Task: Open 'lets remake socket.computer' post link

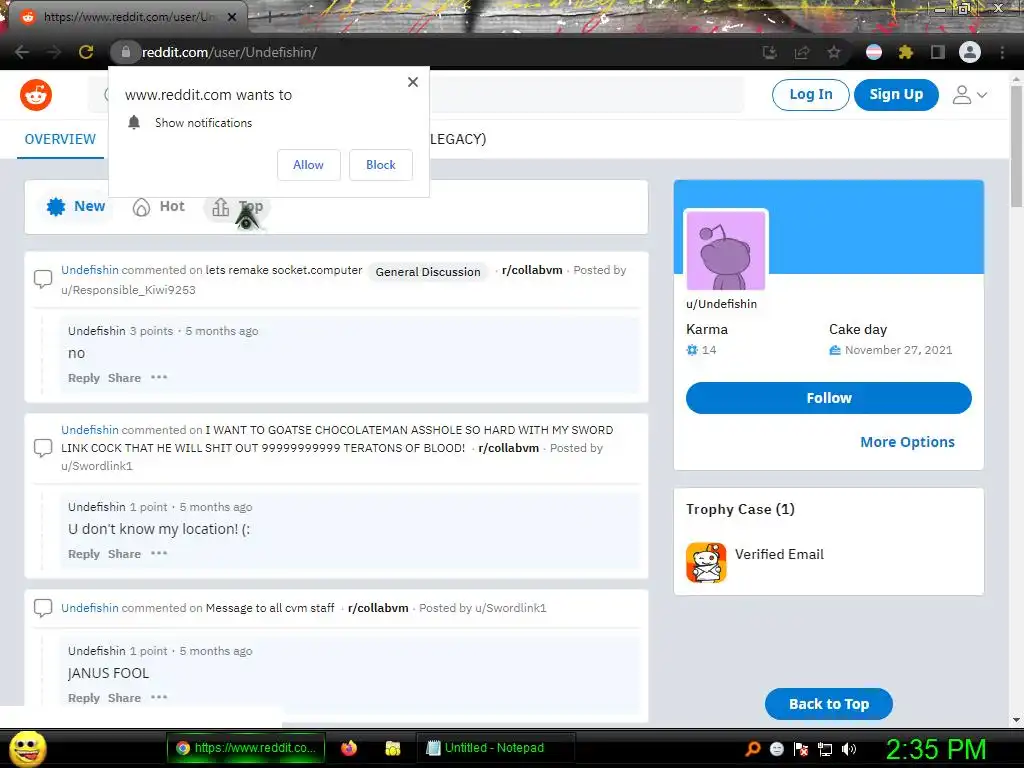Action: tap(284, 270)
